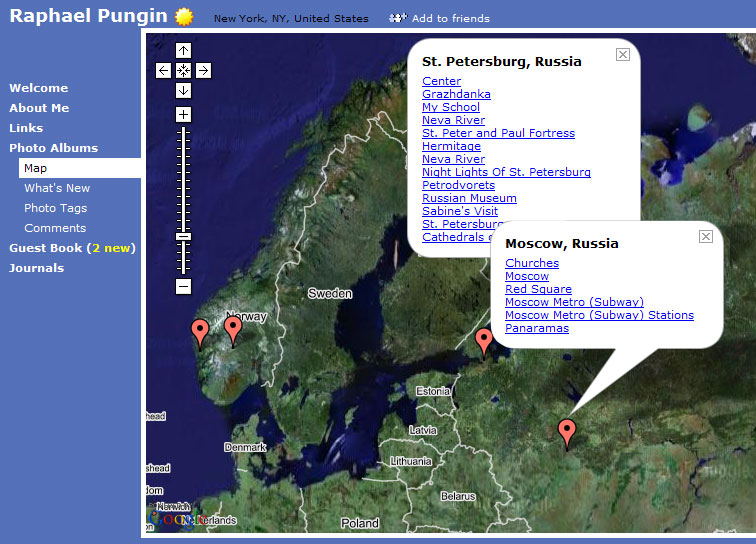Open the Journals section
756x544 pixels.
(x=37, y=268)
